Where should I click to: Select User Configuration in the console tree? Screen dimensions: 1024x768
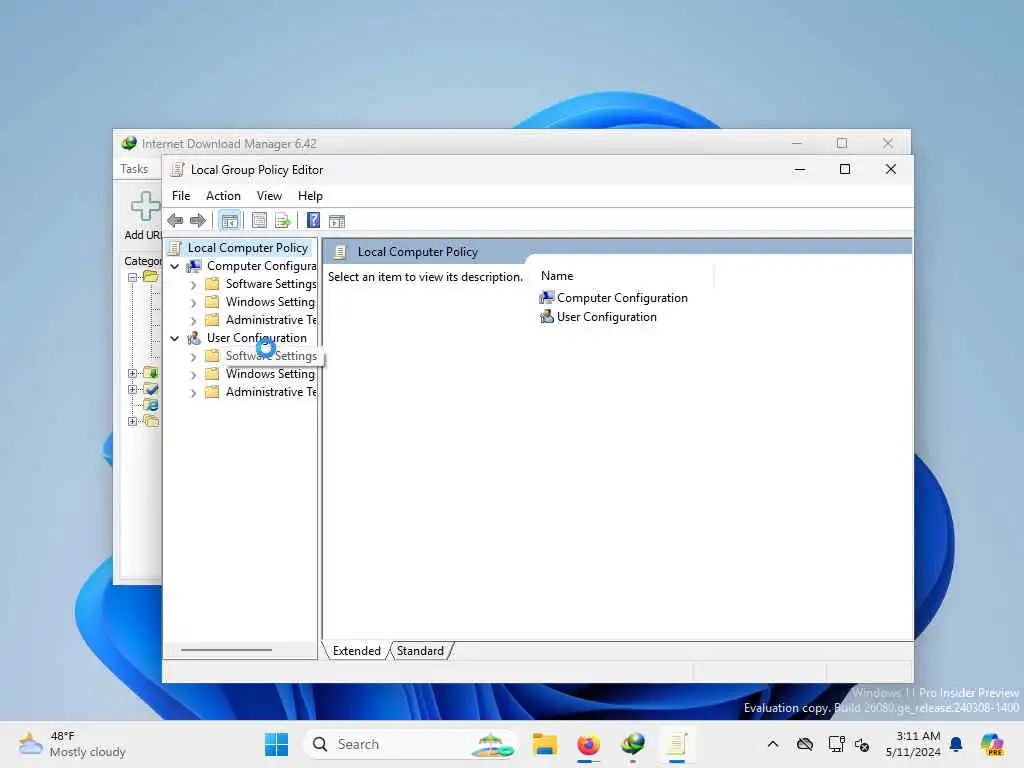coord(257,338)
